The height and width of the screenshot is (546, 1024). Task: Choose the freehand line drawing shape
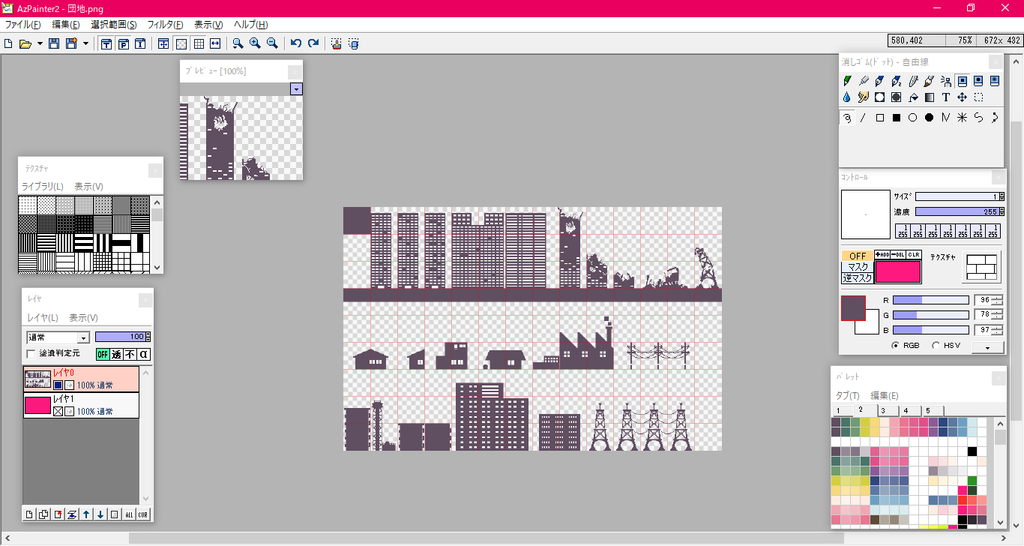pos(847,118)
